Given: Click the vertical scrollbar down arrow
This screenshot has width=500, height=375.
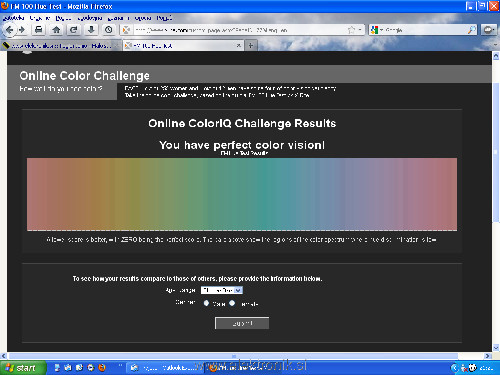Looking at the screenshot, I should (x=496, y=348).
